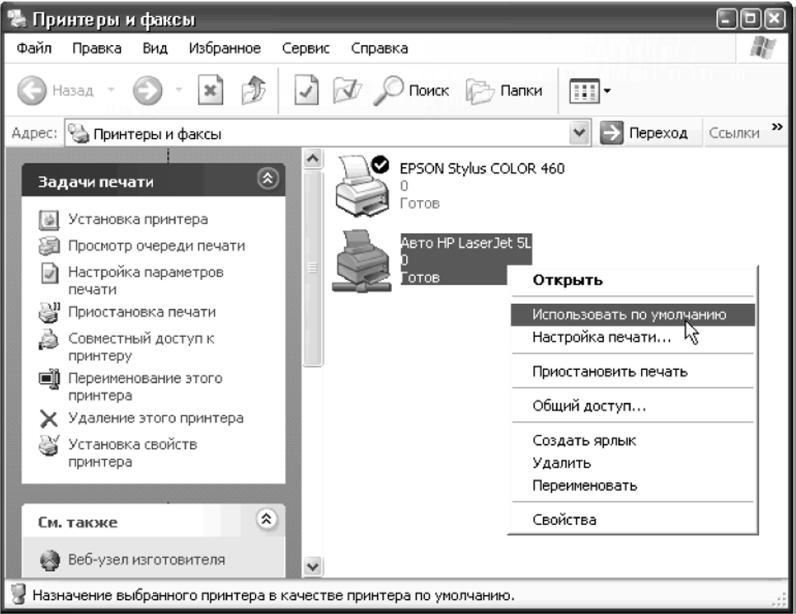
Task: Open Search (Поиск) magnifier tool
Action: (x=411, y=90)
